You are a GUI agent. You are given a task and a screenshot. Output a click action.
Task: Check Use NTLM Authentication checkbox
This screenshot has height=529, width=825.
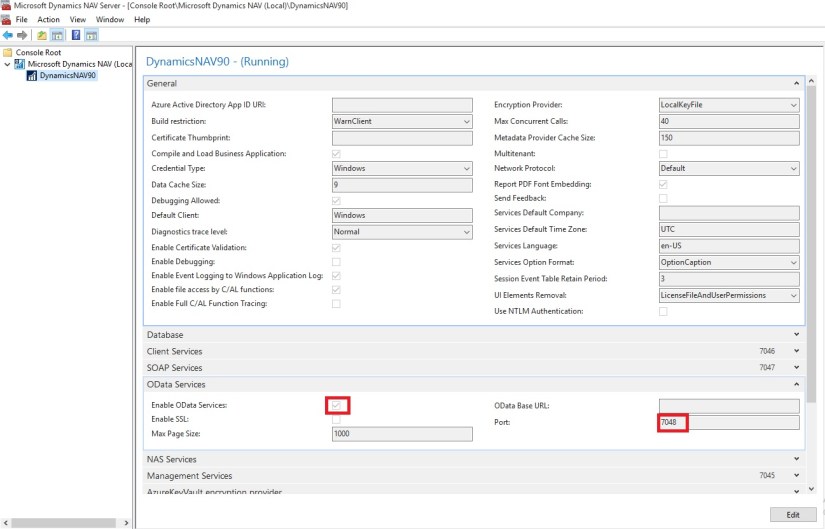(663, 312)
